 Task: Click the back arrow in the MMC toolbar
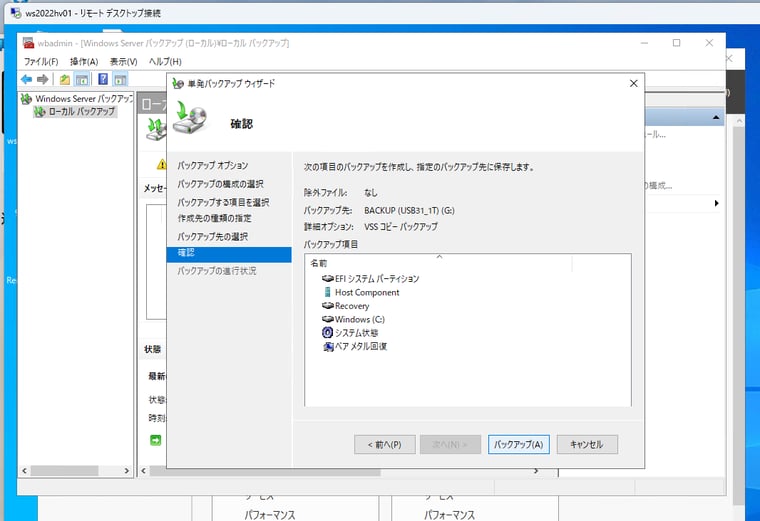click(x=27, y=79)
